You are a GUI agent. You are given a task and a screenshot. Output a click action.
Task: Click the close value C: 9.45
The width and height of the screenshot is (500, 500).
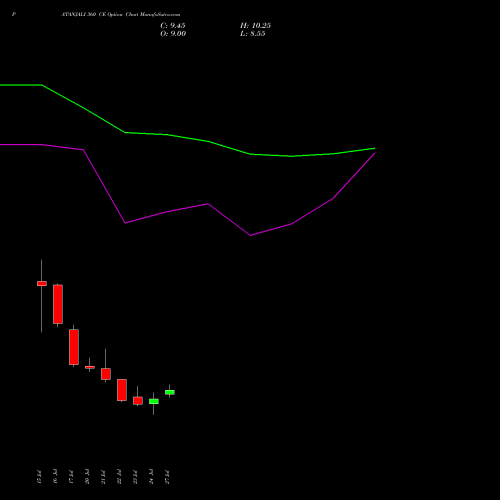click(173, 26)
